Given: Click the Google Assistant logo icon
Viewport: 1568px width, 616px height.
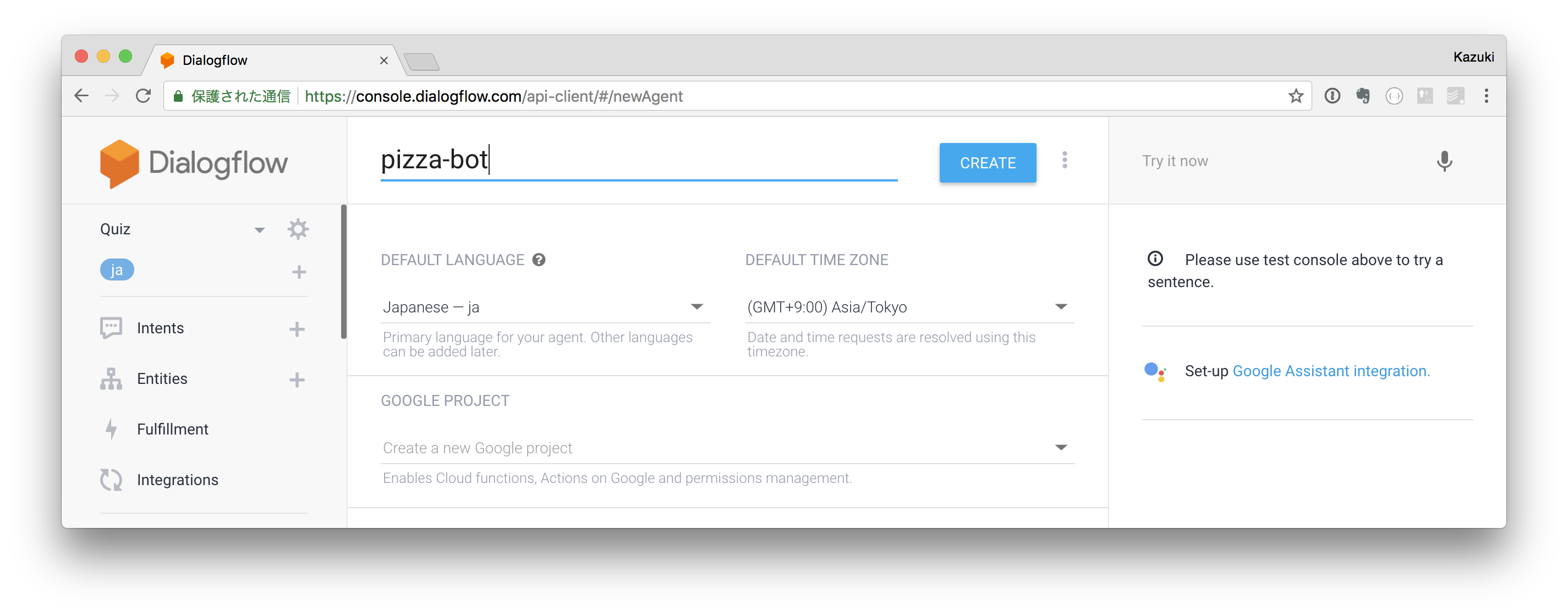Looking at the screenshot, I should tap(1155, 371).
